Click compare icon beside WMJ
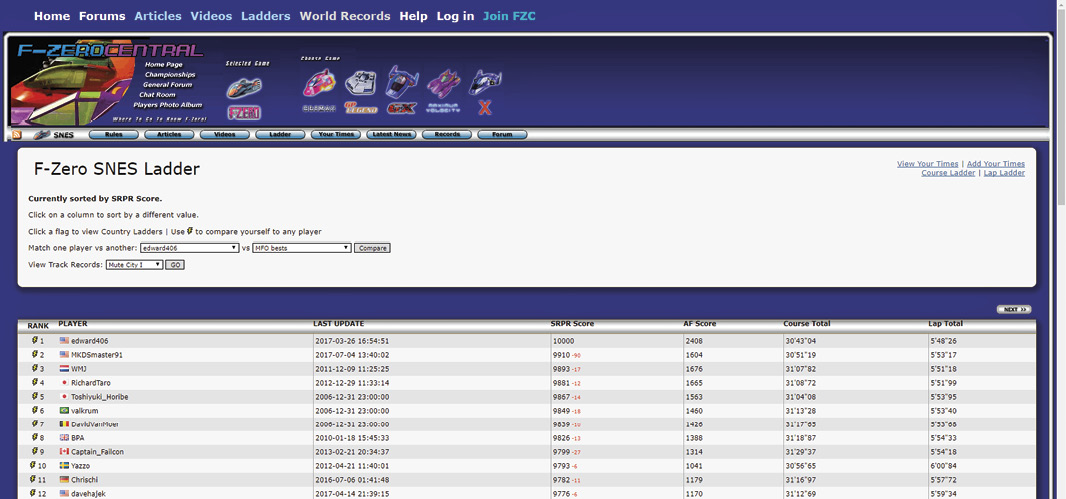Viewport: 1066px width, 499px height. (34, 368)
